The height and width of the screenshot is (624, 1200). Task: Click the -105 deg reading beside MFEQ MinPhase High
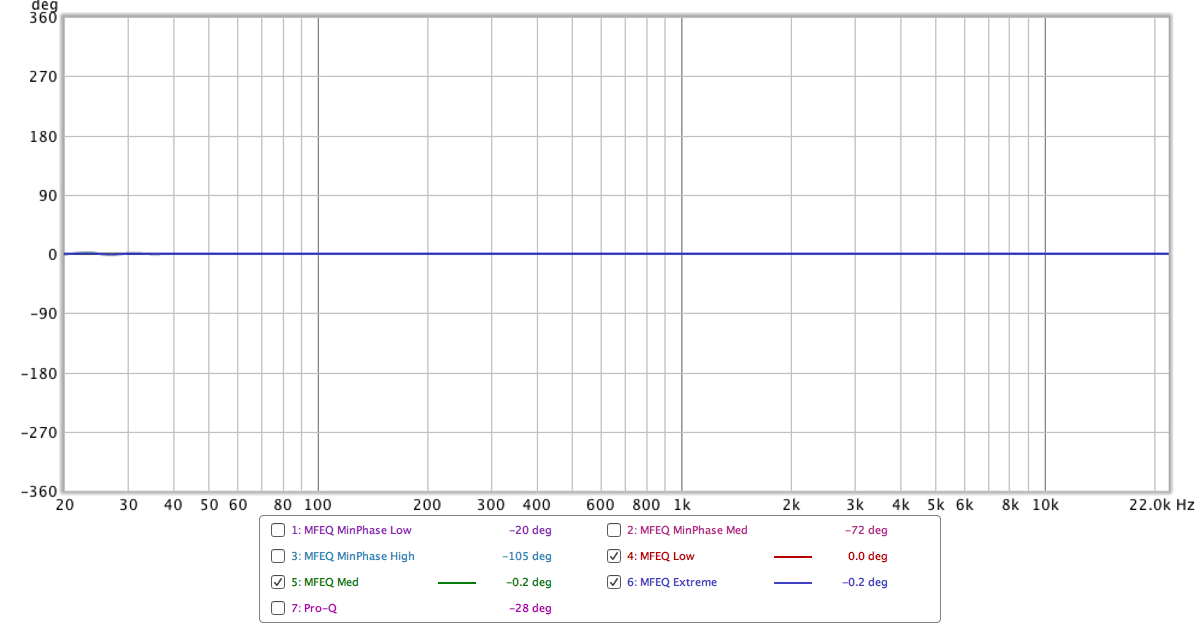(528, 556)
